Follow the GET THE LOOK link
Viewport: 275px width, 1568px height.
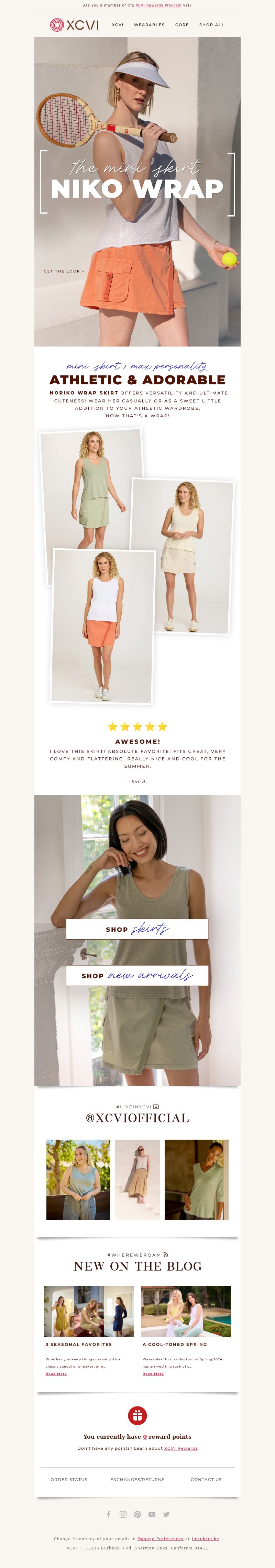(x=64, y=271)
